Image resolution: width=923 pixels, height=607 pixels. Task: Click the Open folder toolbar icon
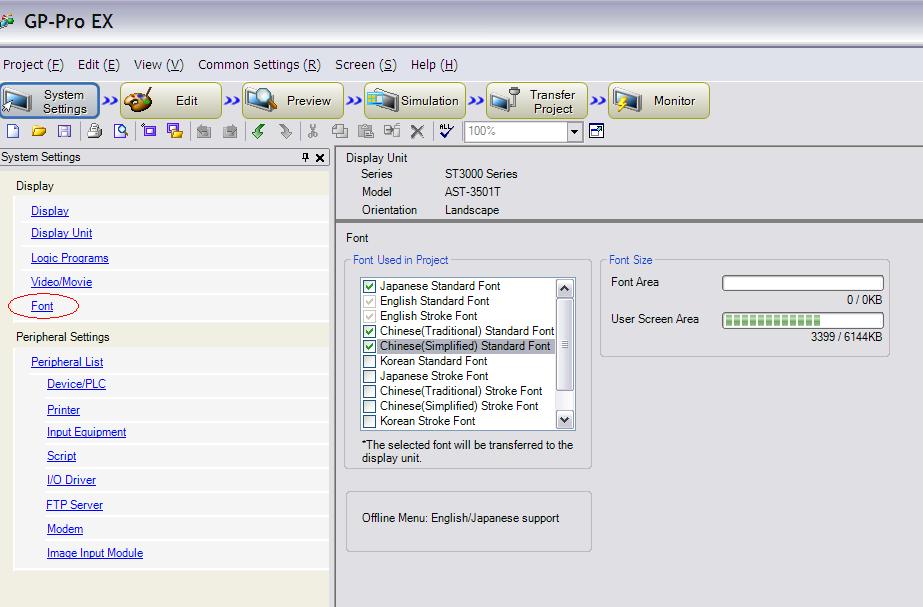pos(39,131)
